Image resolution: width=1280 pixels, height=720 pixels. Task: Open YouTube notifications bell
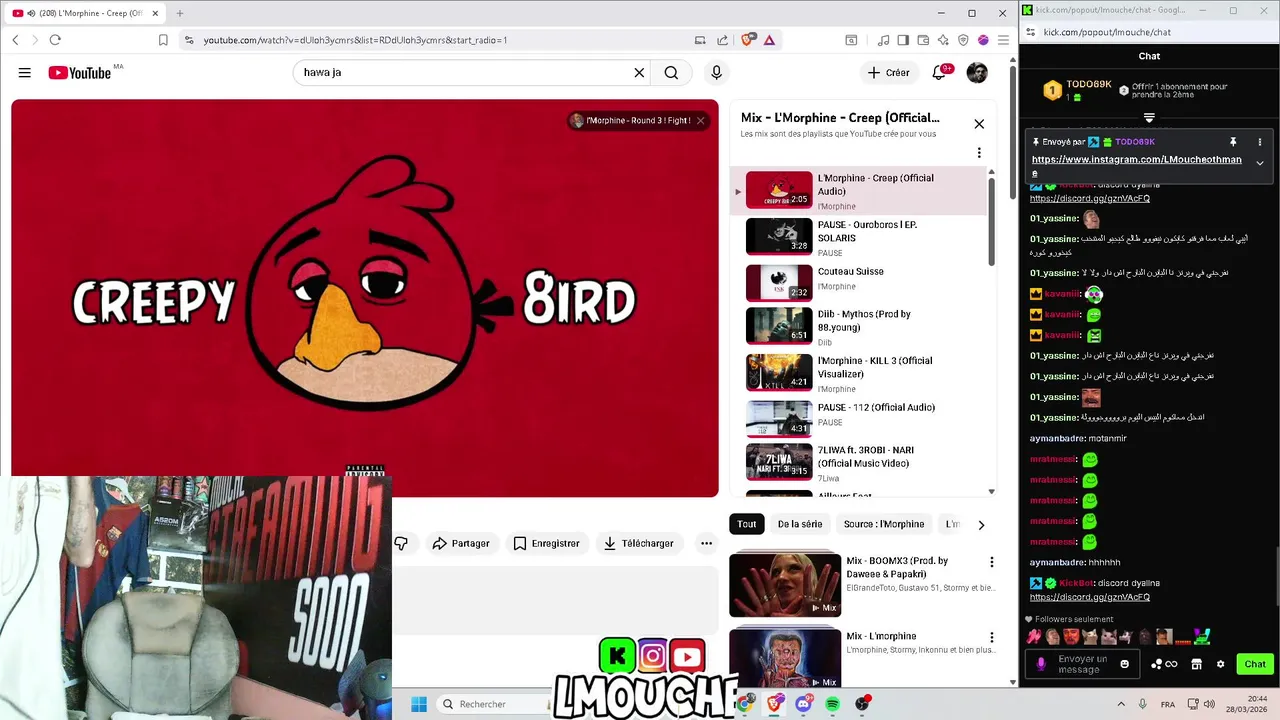pyautogui.click(x=939, y=72)
